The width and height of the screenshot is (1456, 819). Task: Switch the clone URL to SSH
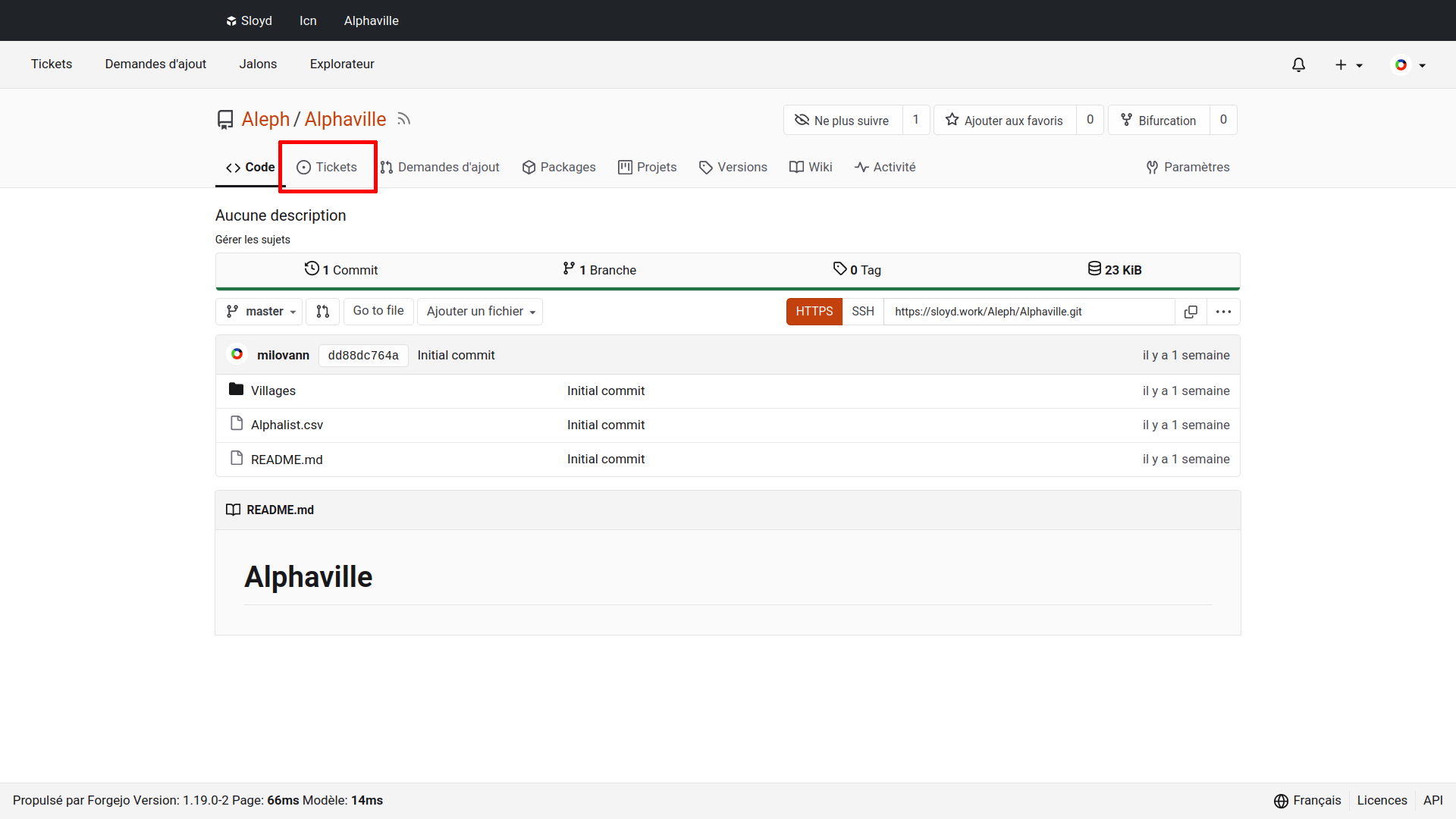[862, 312]
